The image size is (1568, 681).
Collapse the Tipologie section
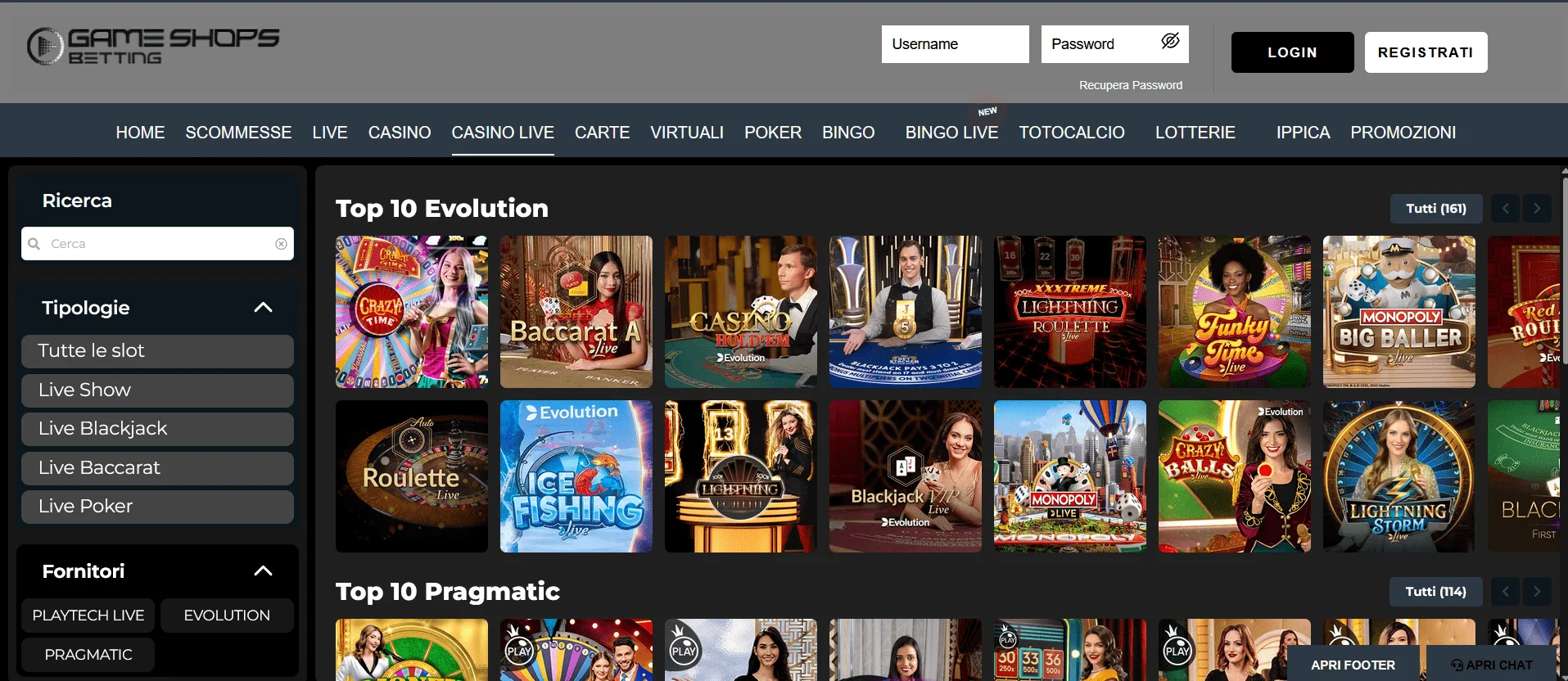point(263,308)
